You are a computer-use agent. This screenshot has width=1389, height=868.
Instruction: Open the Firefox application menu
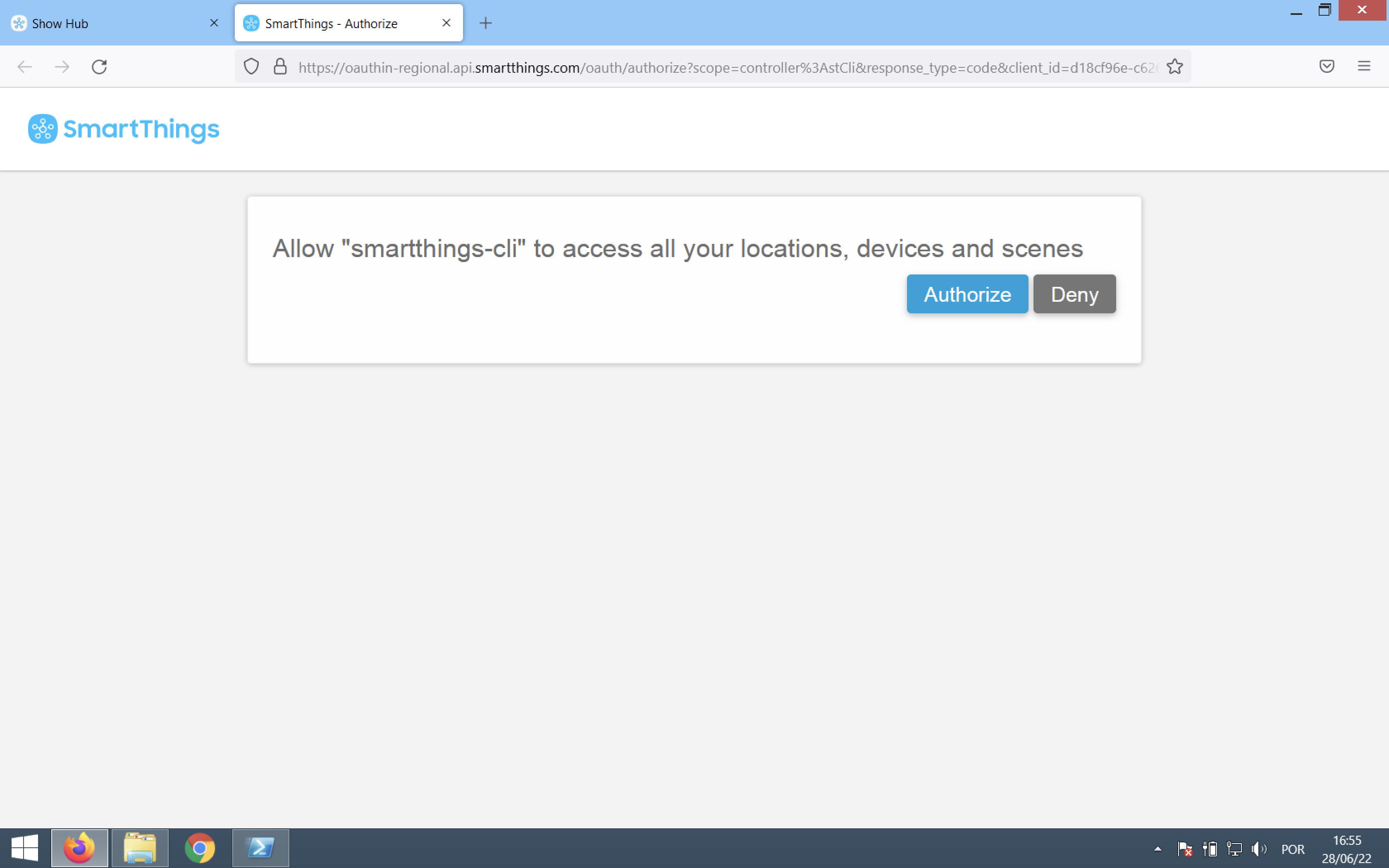click(x=1364, y=67)
